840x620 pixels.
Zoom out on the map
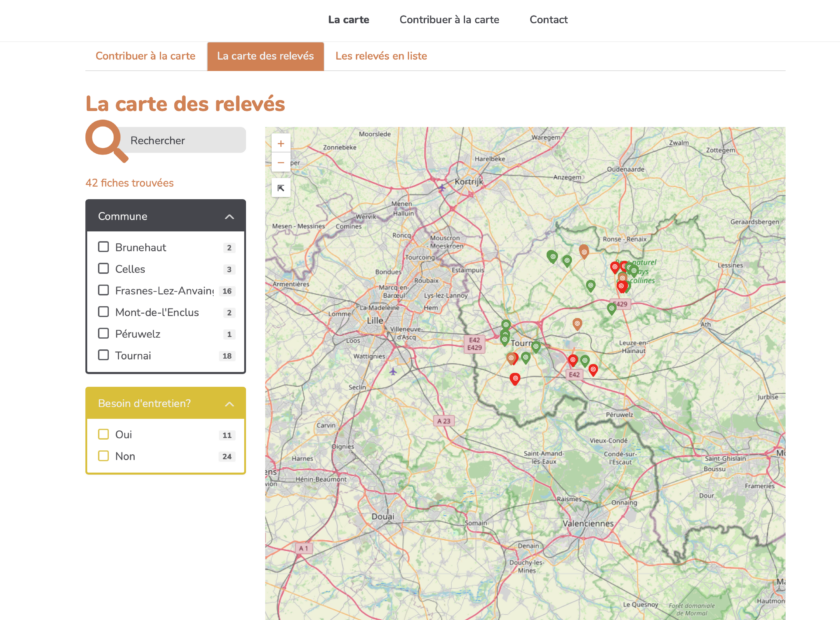point(281,162)
